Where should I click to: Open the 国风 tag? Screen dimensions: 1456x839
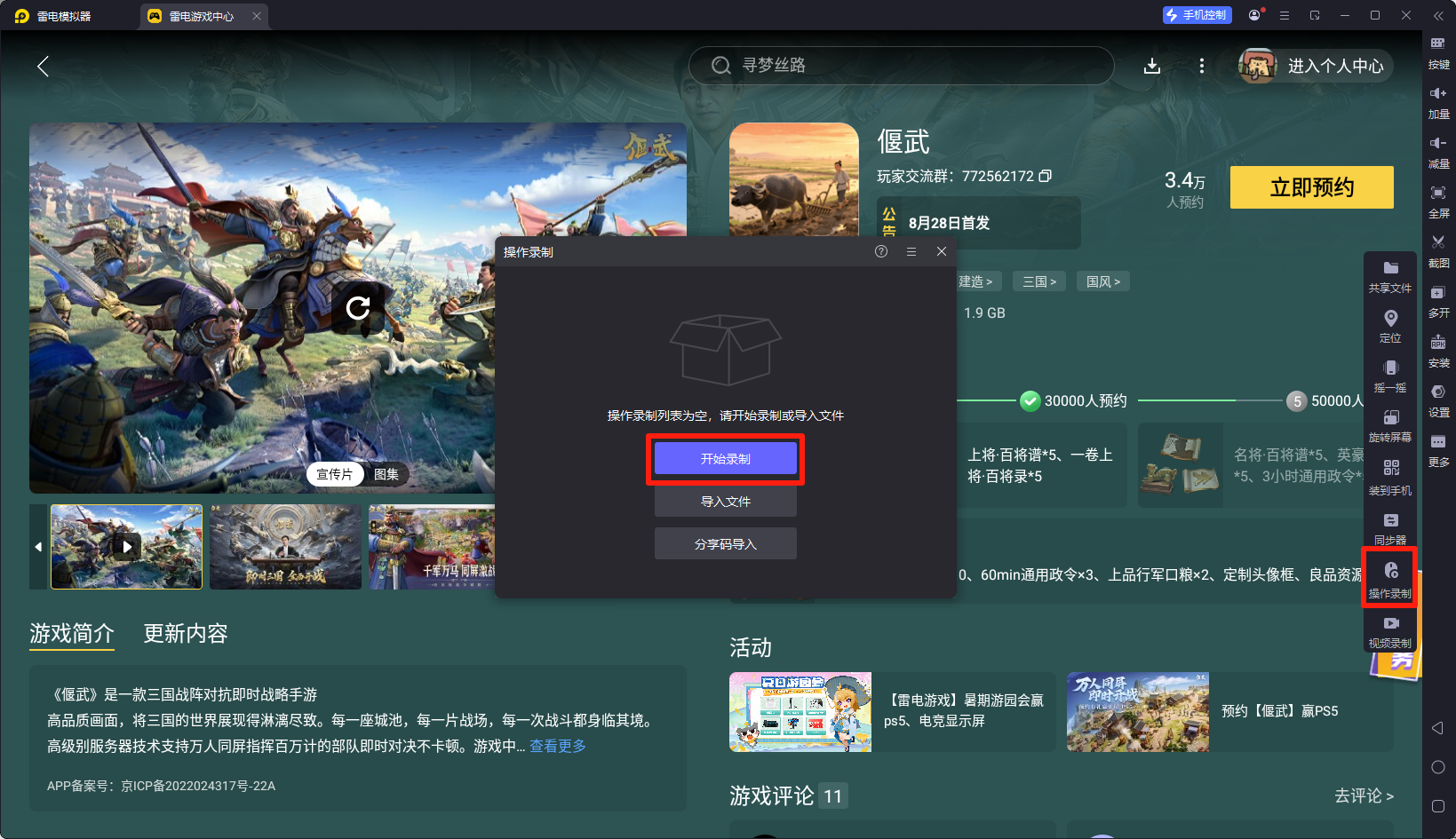click(x=1103, y=281)
